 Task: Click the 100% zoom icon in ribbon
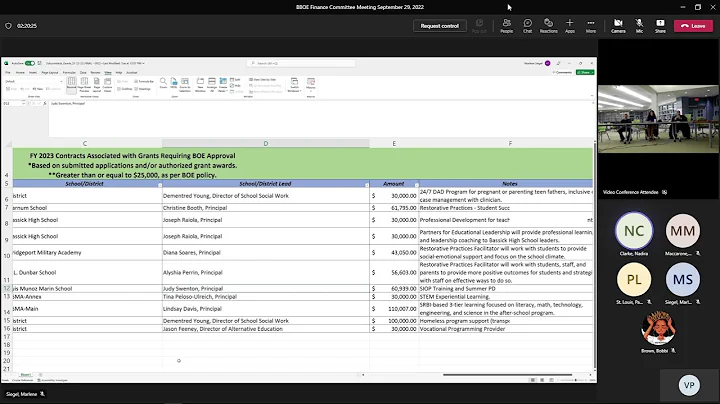pos(174,83)
